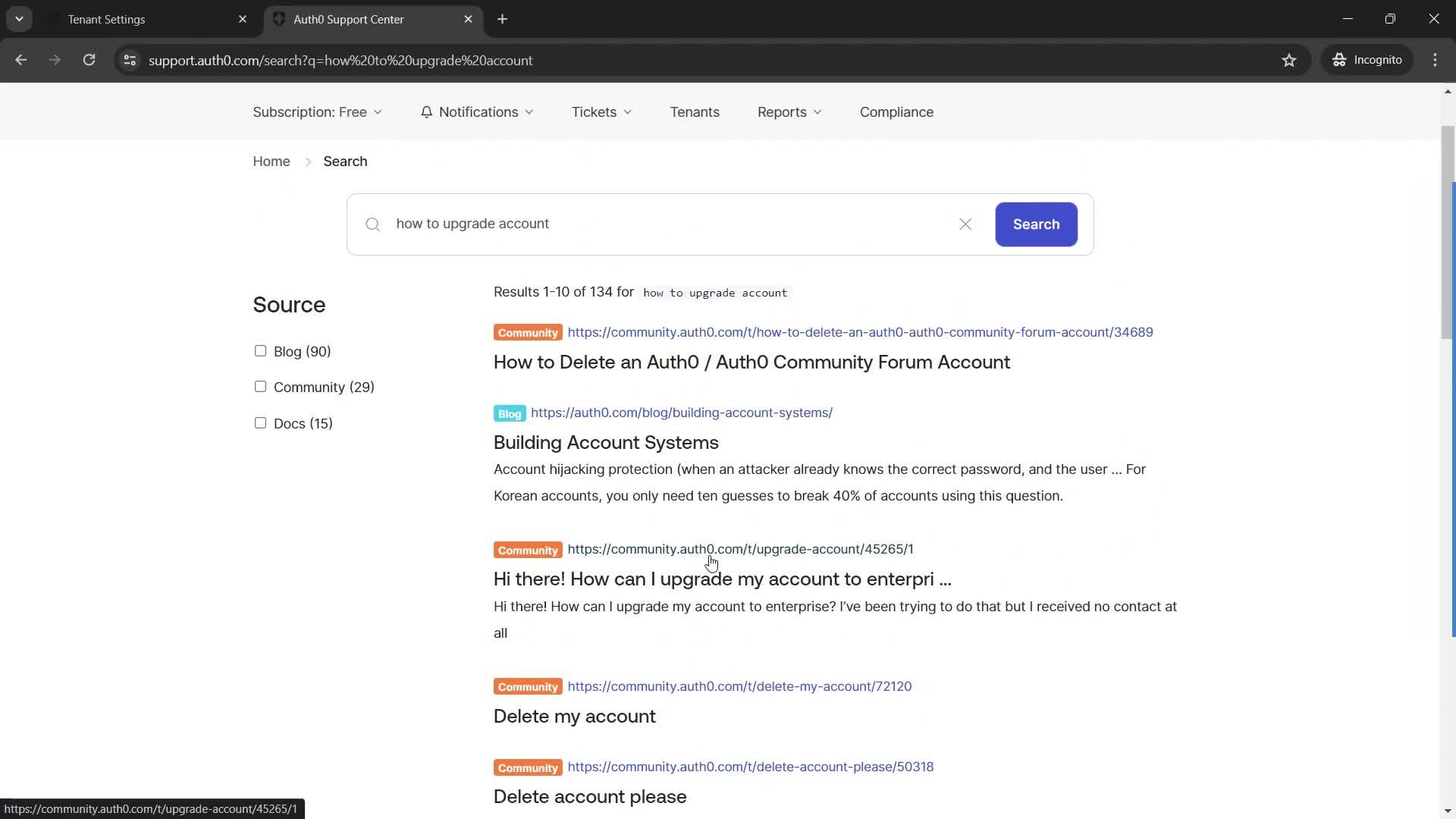Switch to the Auth0 Support Center tab

point(372,19)
